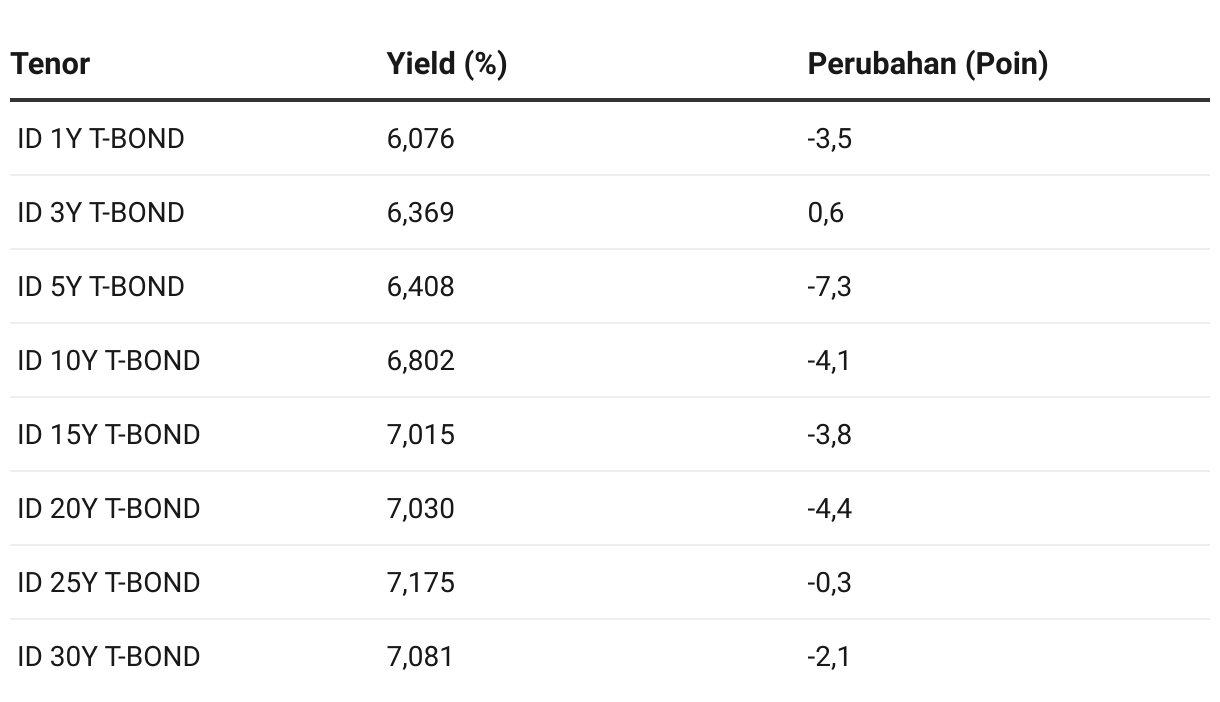
Task: Select the ID 10Y T-BOND row label
Action: pos(109,361)
